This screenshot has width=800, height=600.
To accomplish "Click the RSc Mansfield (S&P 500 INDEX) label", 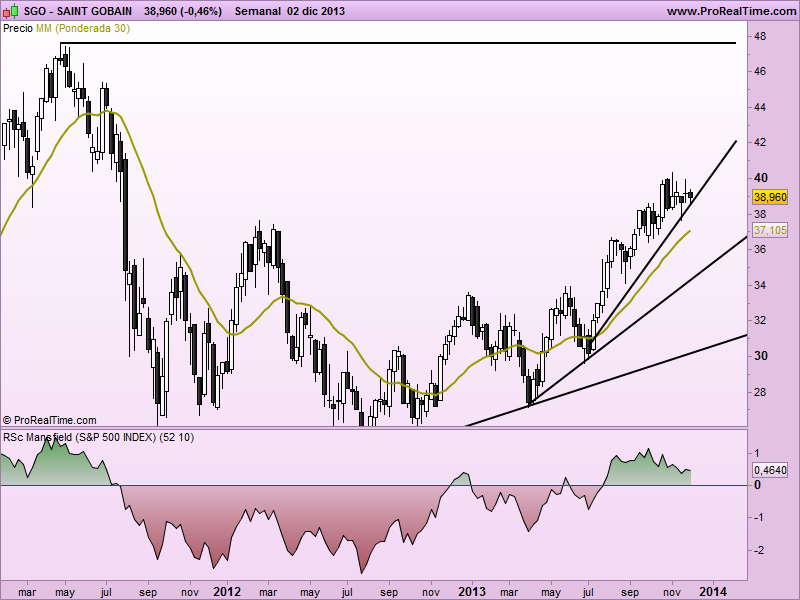I will [98, 437].
